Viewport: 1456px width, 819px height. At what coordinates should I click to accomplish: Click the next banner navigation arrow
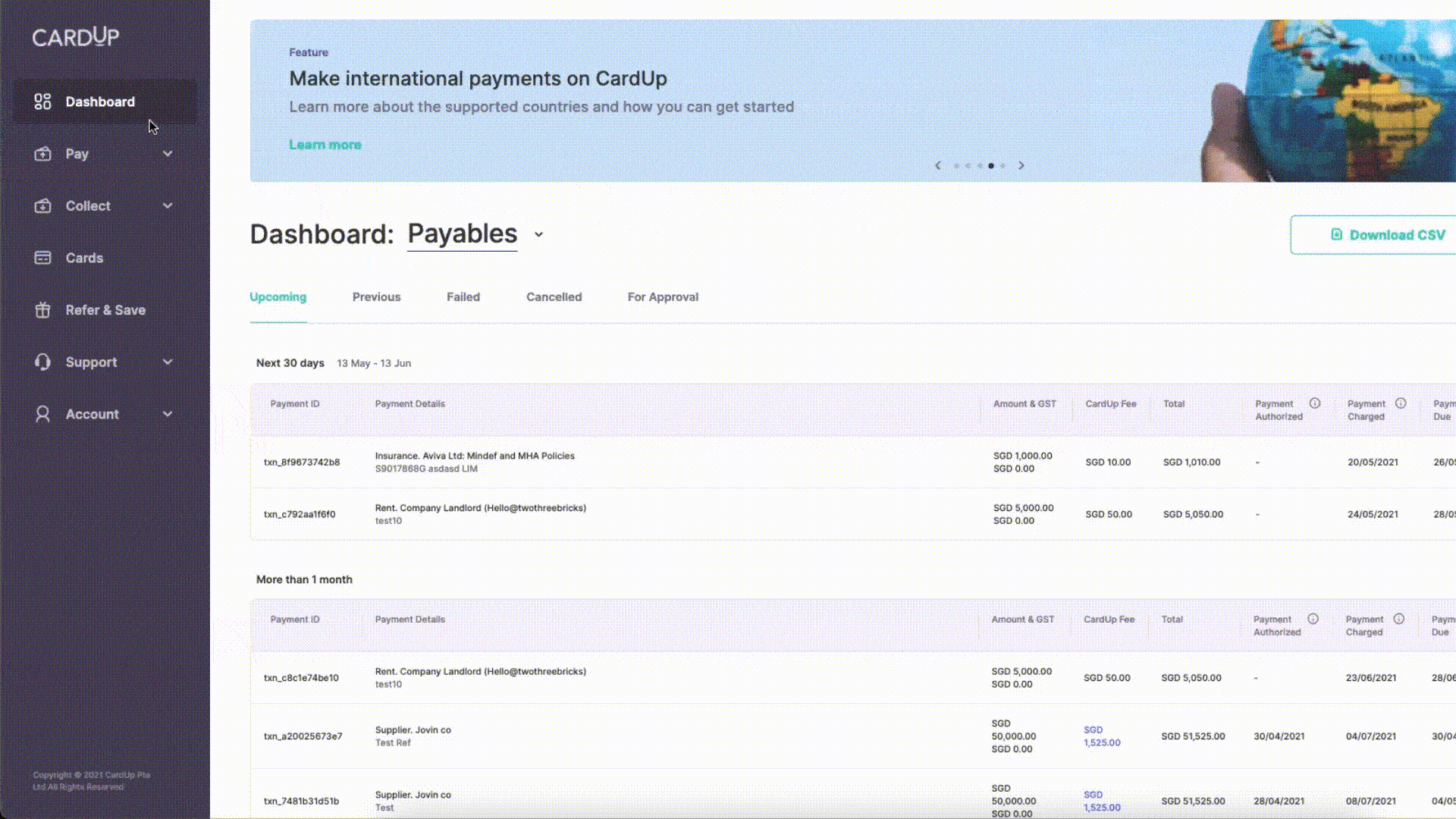point(1021,166)
